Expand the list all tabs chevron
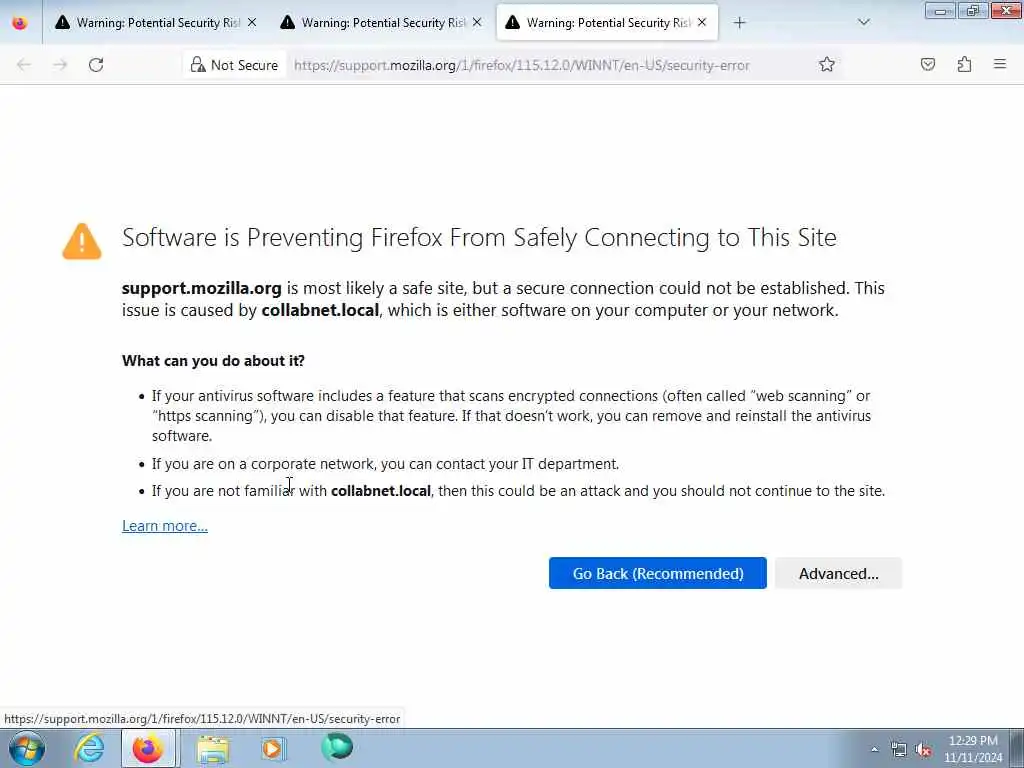The width and height of the screenshot is (1024, 768). (863, 23)
